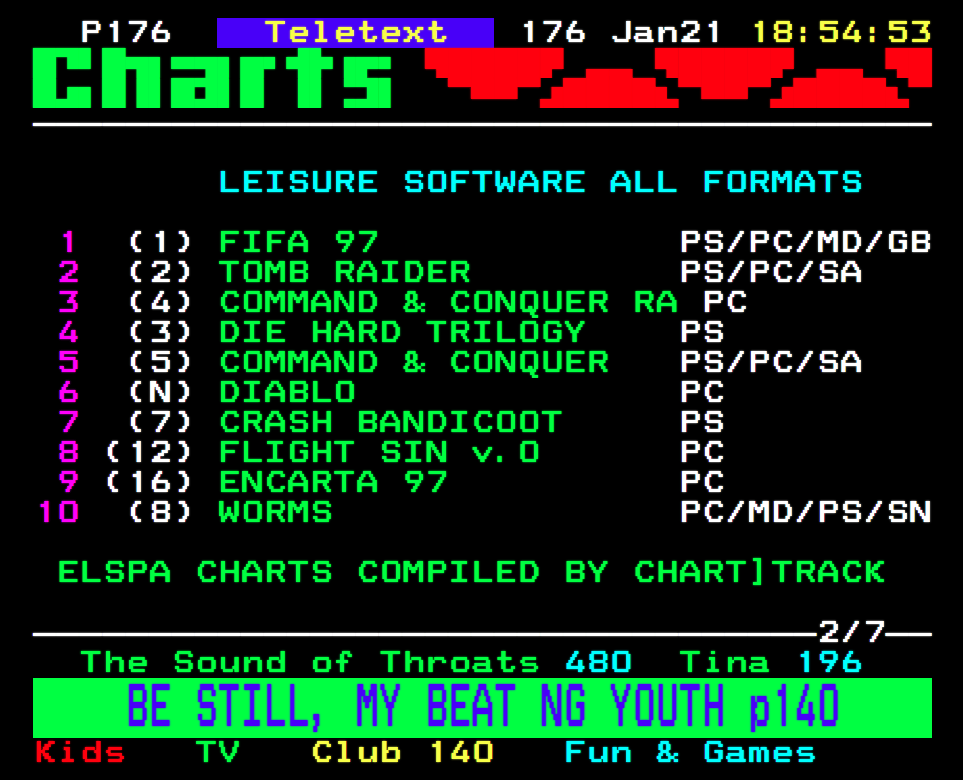
Task: Select the WORMS chart entry
Action: point(275,513)
